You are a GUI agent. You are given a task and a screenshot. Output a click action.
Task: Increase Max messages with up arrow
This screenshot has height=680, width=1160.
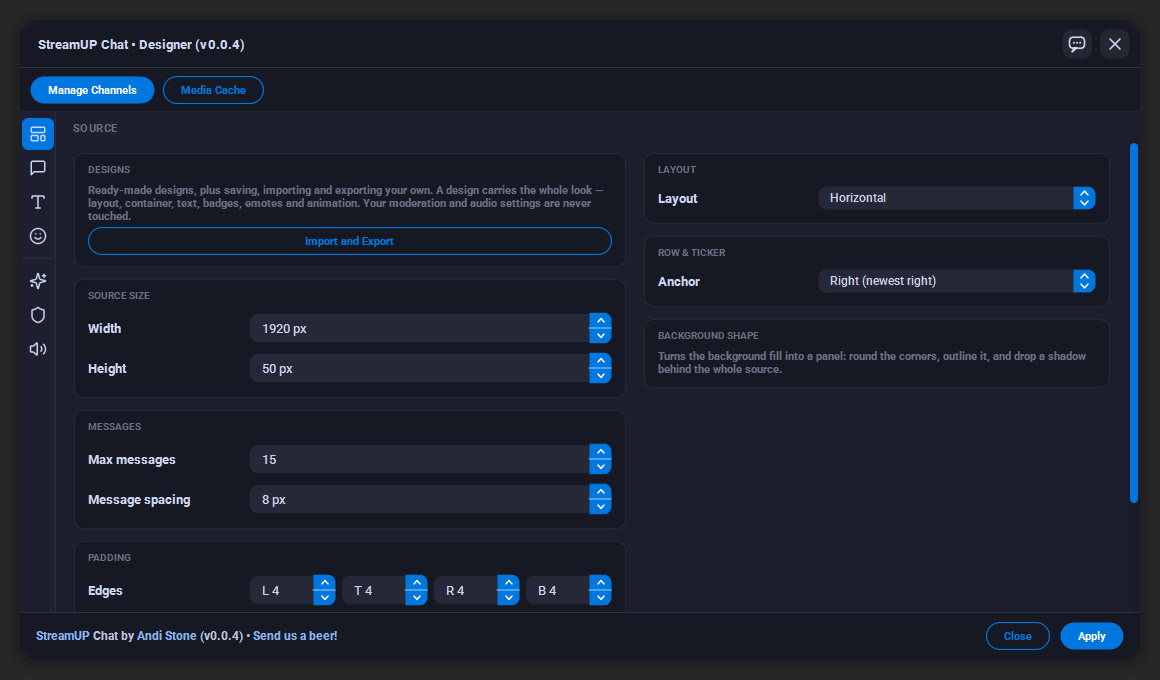[600, 452]
